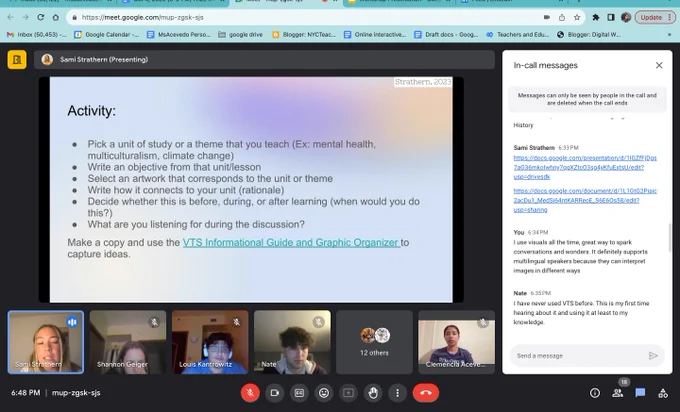
Task: Click the meet.google.com address bar
Action: point(304,17)
